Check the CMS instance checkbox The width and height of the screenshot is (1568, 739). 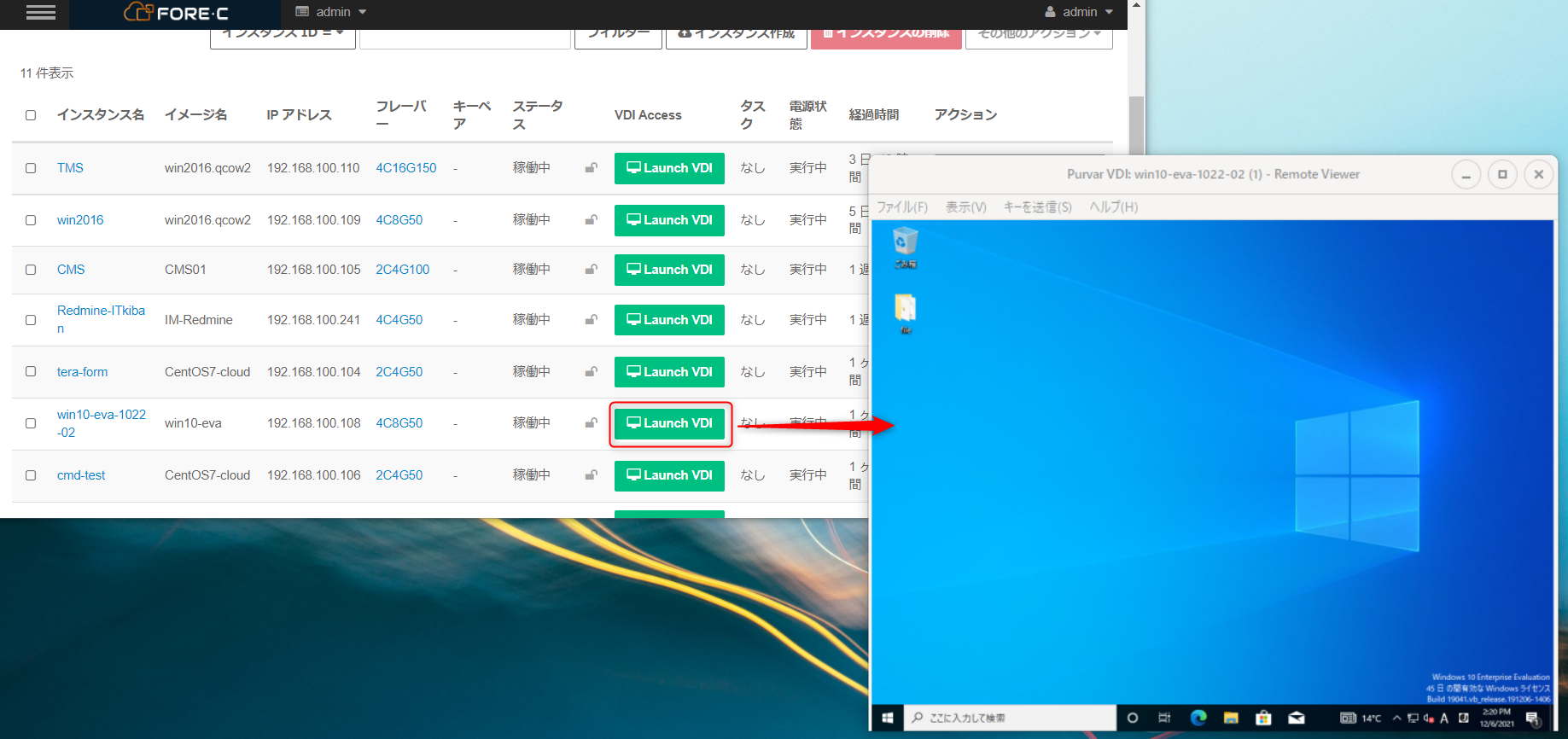pos(31,270)
